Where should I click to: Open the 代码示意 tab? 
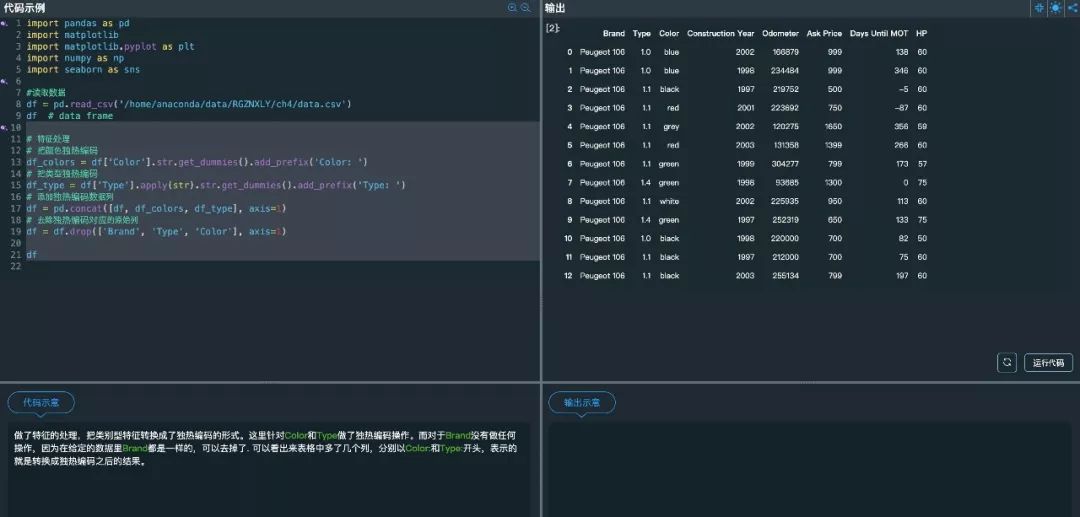click(x=41, y=403)
